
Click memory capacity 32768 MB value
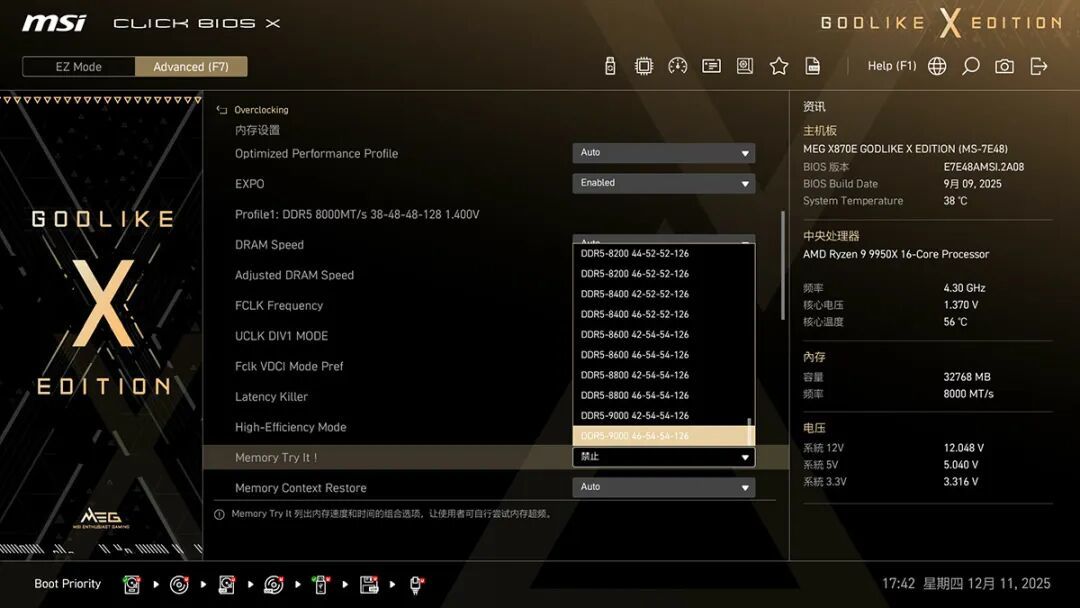pyautogui.click(x=967, y=377)
